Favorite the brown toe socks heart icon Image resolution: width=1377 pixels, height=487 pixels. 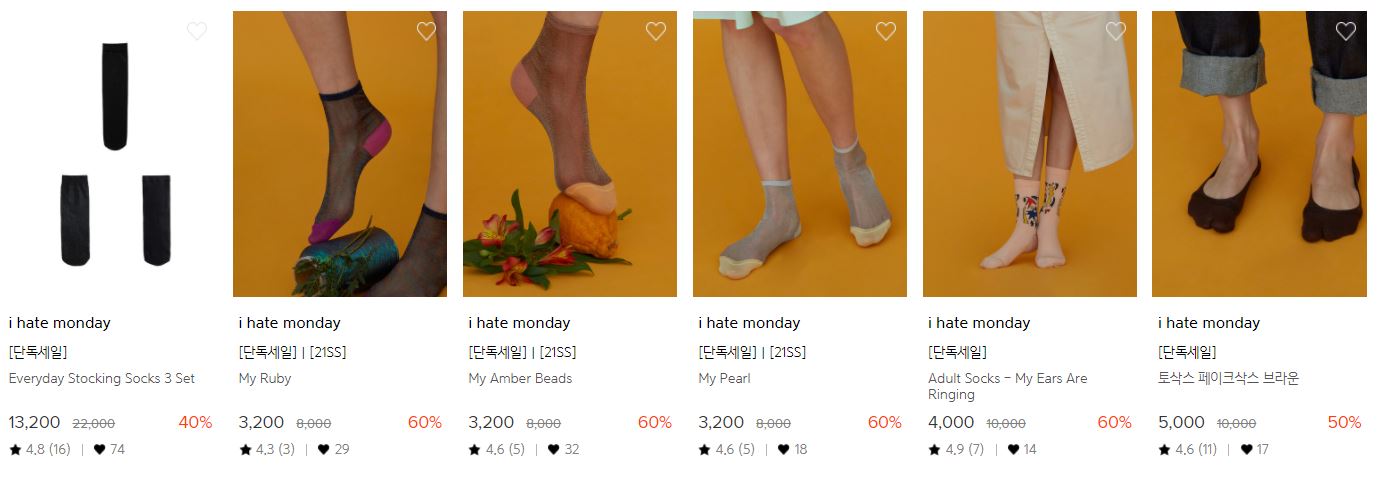pyautogui.click(x=1346, y=31)
